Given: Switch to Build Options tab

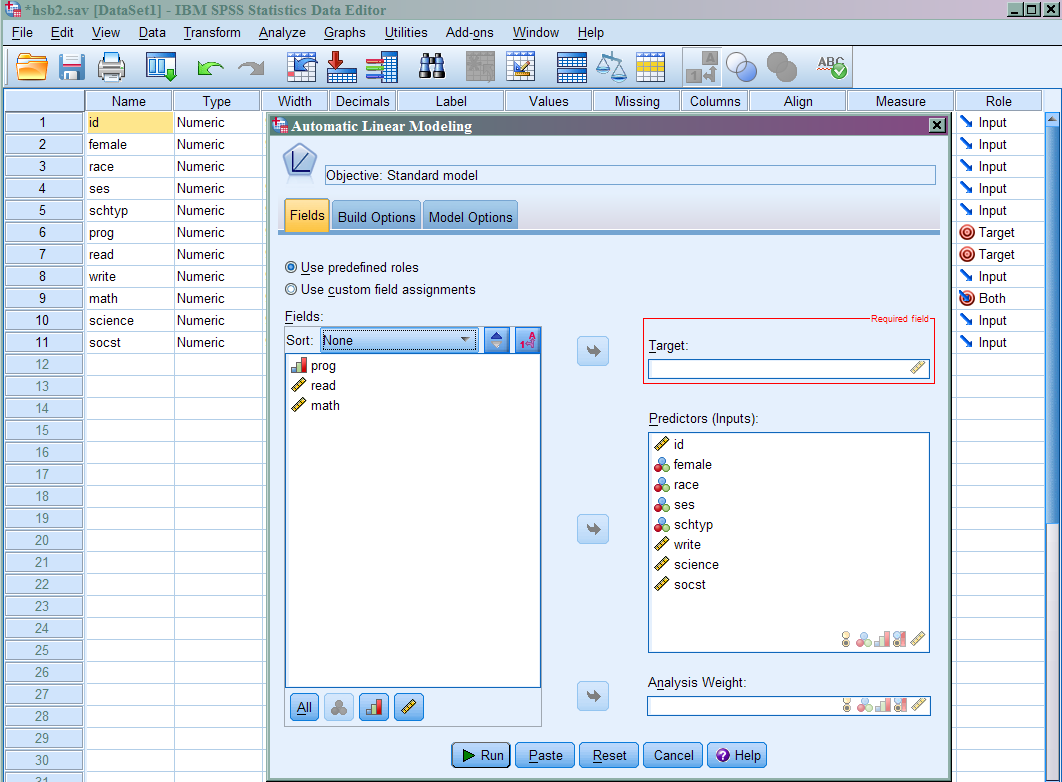Looking at the screenshot, I should (x=377, y=217).
